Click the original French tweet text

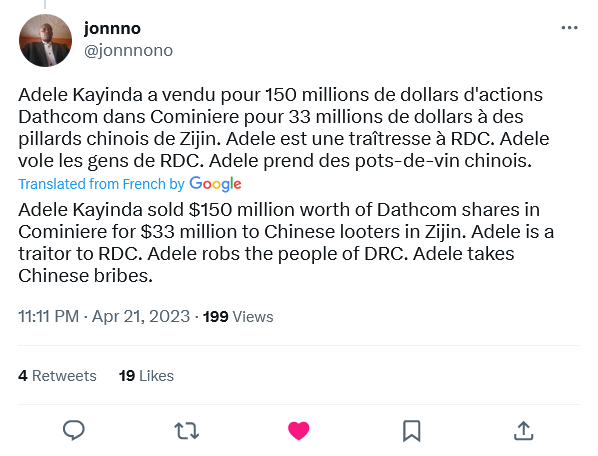[x=284, y=128]
